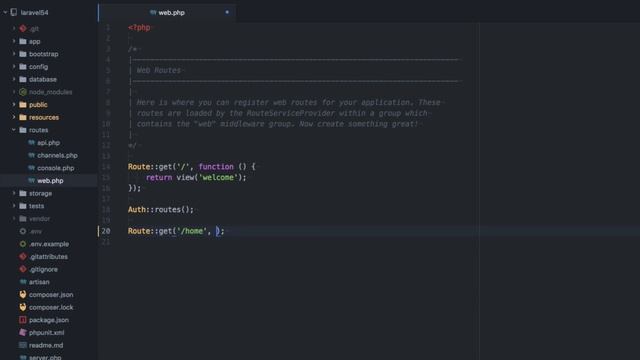Click the 'welcome' string in code
This screenshot has height=360, width=640.
pos(218,177)
